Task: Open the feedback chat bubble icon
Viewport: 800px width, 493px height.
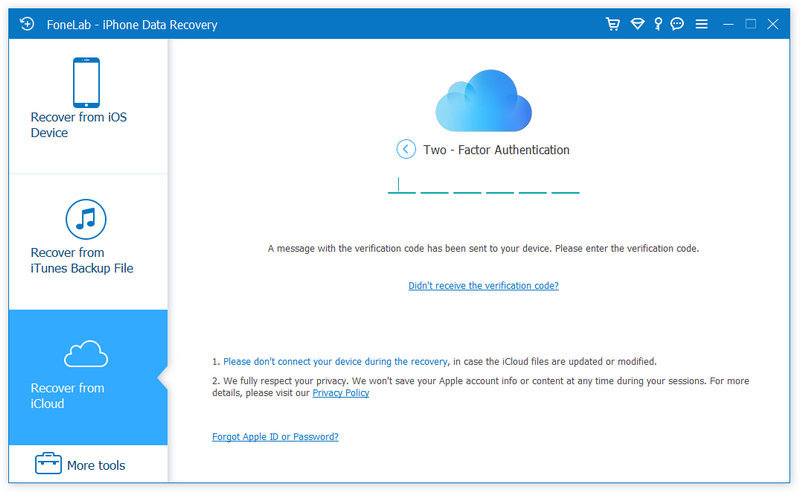Action: [677, 24]
